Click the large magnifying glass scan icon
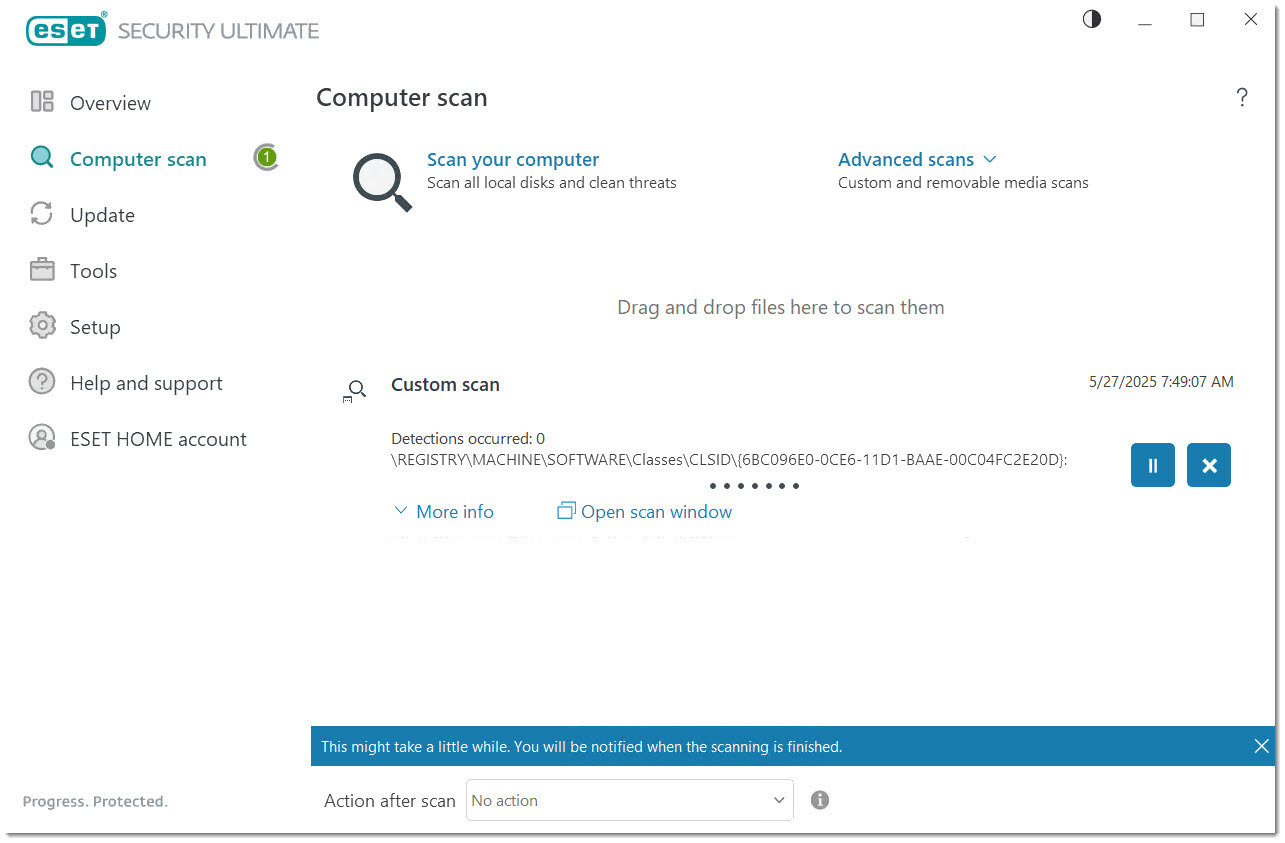The image size is (1285, 843). click(x=382, y=182)
